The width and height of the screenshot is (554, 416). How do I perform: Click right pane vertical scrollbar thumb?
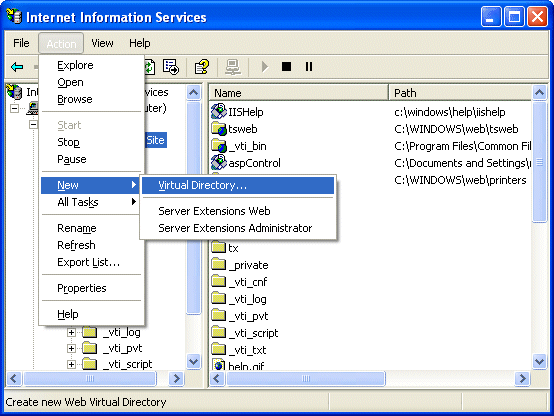pos(540,162)
